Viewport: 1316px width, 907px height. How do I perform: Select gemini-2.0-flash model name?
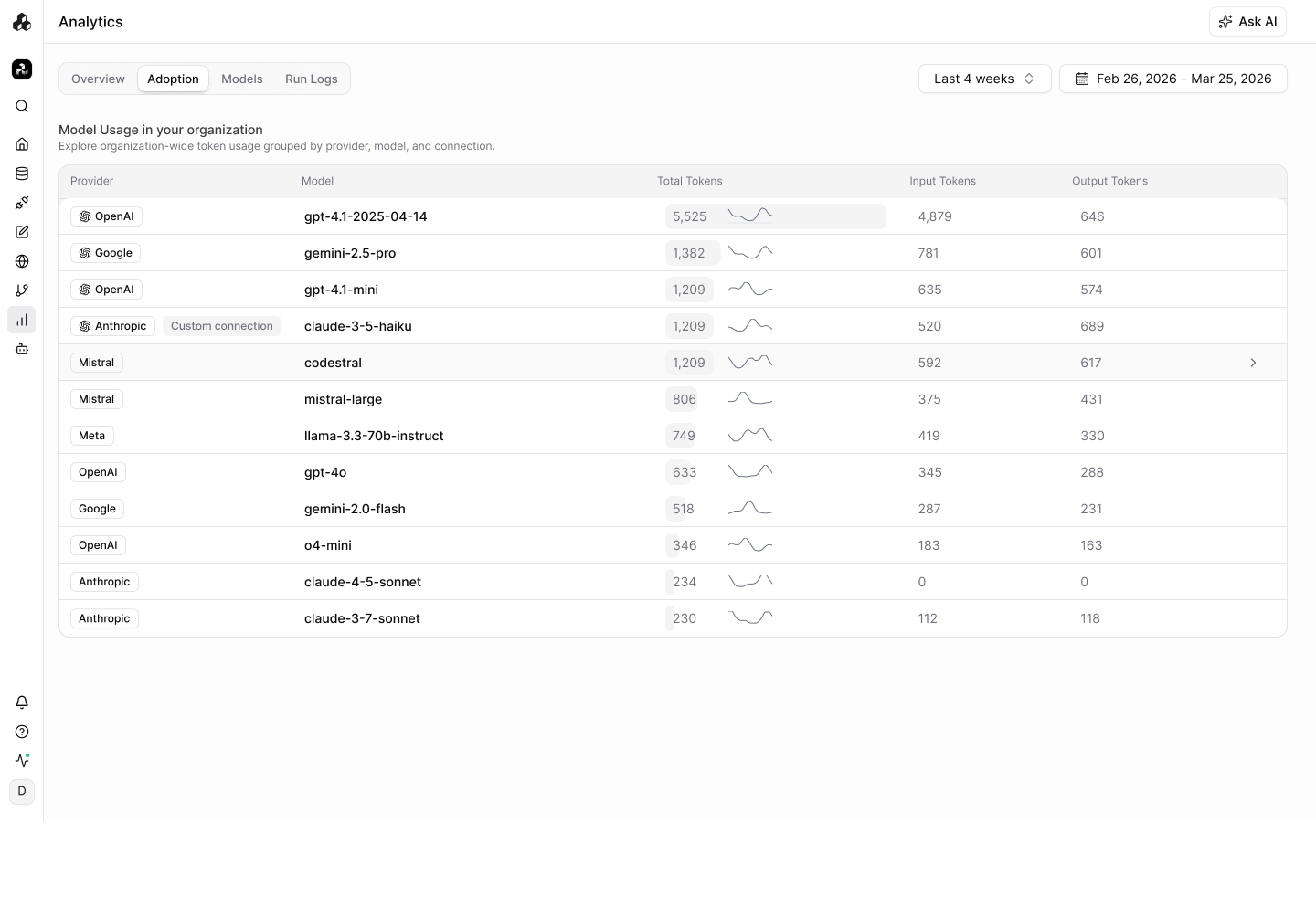[x=355, y=509]
